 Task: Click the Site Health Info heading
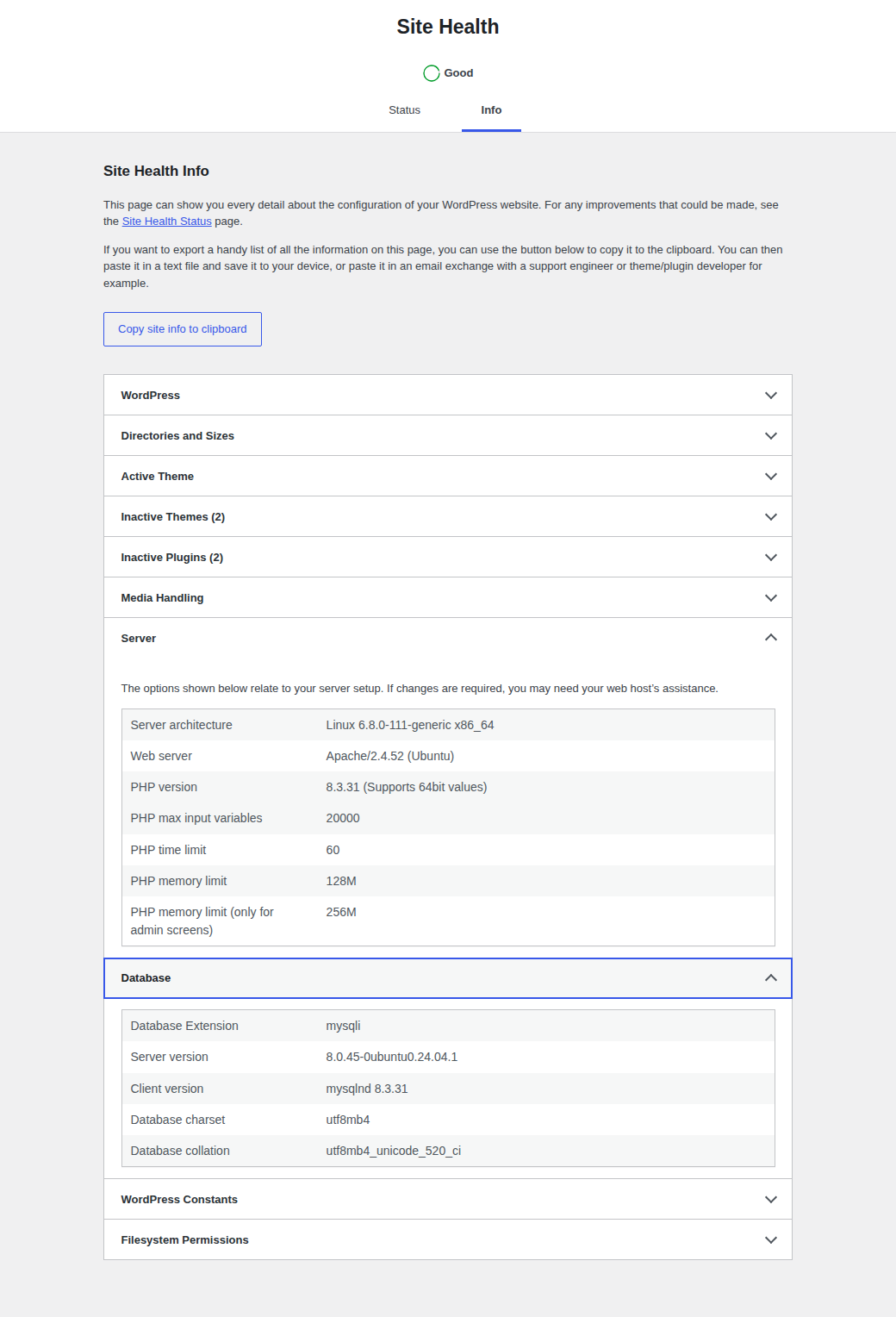156,171
